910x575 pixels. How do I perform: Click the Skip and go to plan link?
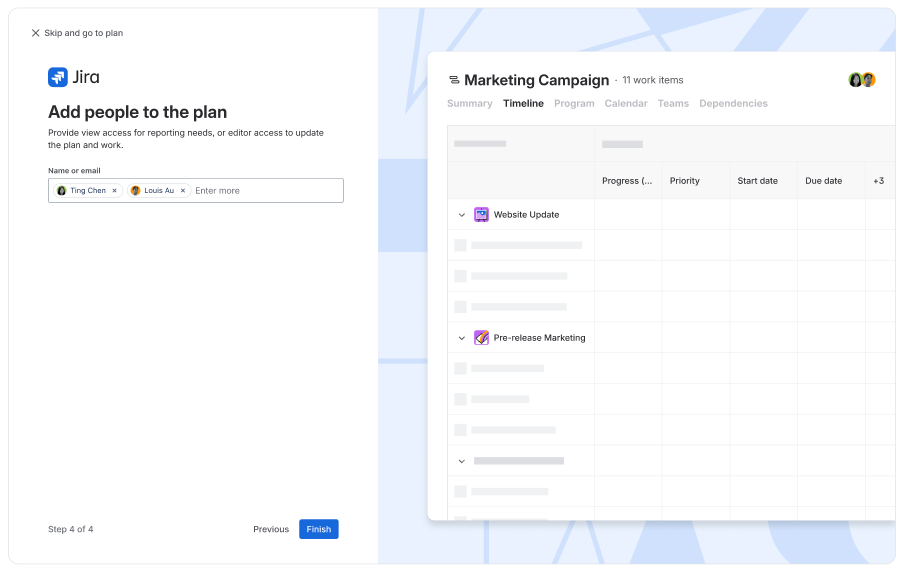pyautogui.click(x=84, y=33)
